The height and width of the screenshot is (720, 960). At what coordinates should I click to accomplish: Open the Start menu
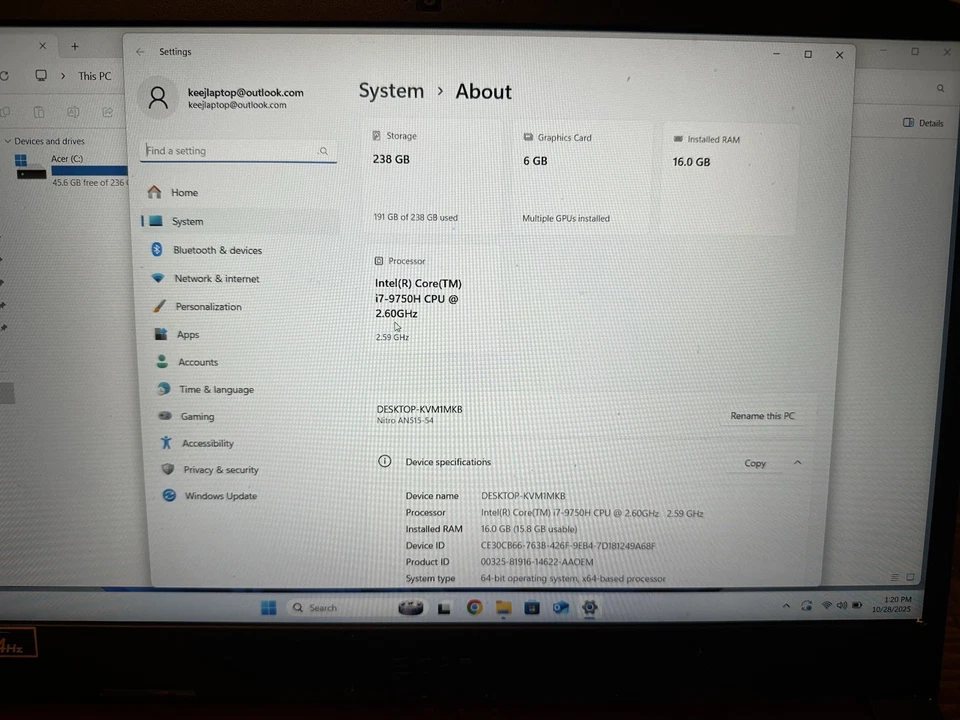pyautogui.click(x=268, y=607)
